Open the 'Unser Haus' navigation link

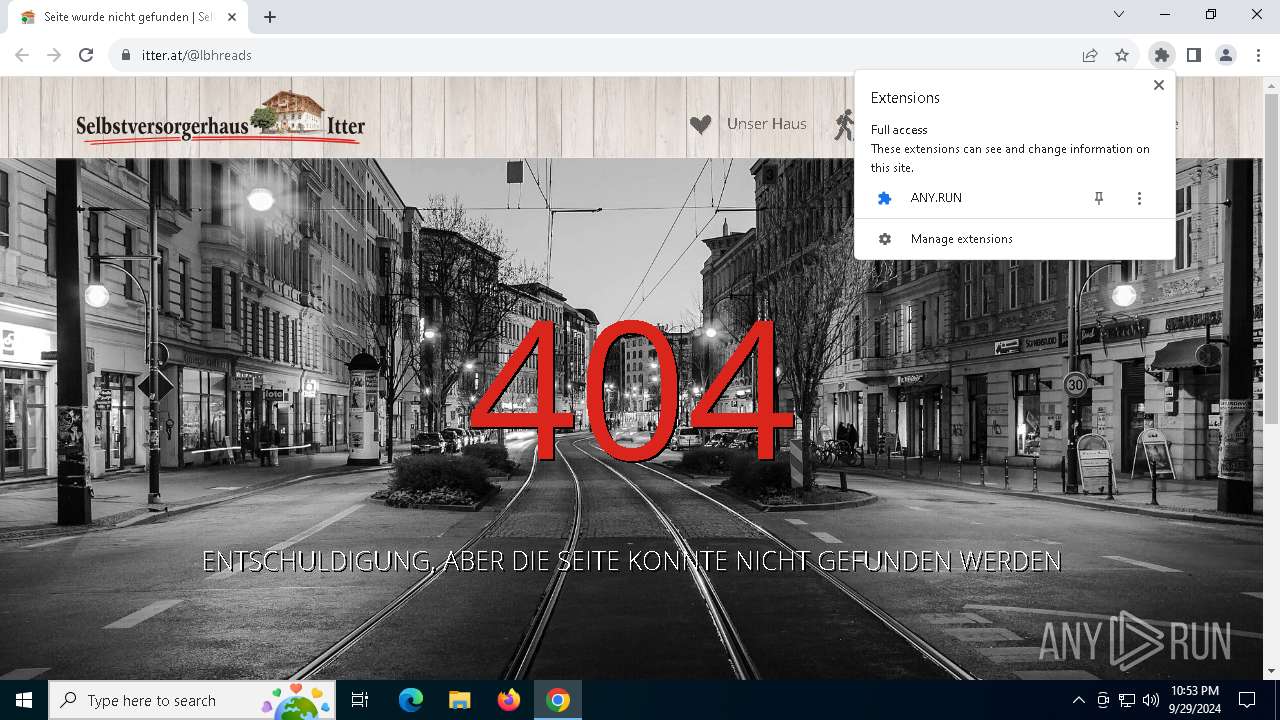[766, 124]
